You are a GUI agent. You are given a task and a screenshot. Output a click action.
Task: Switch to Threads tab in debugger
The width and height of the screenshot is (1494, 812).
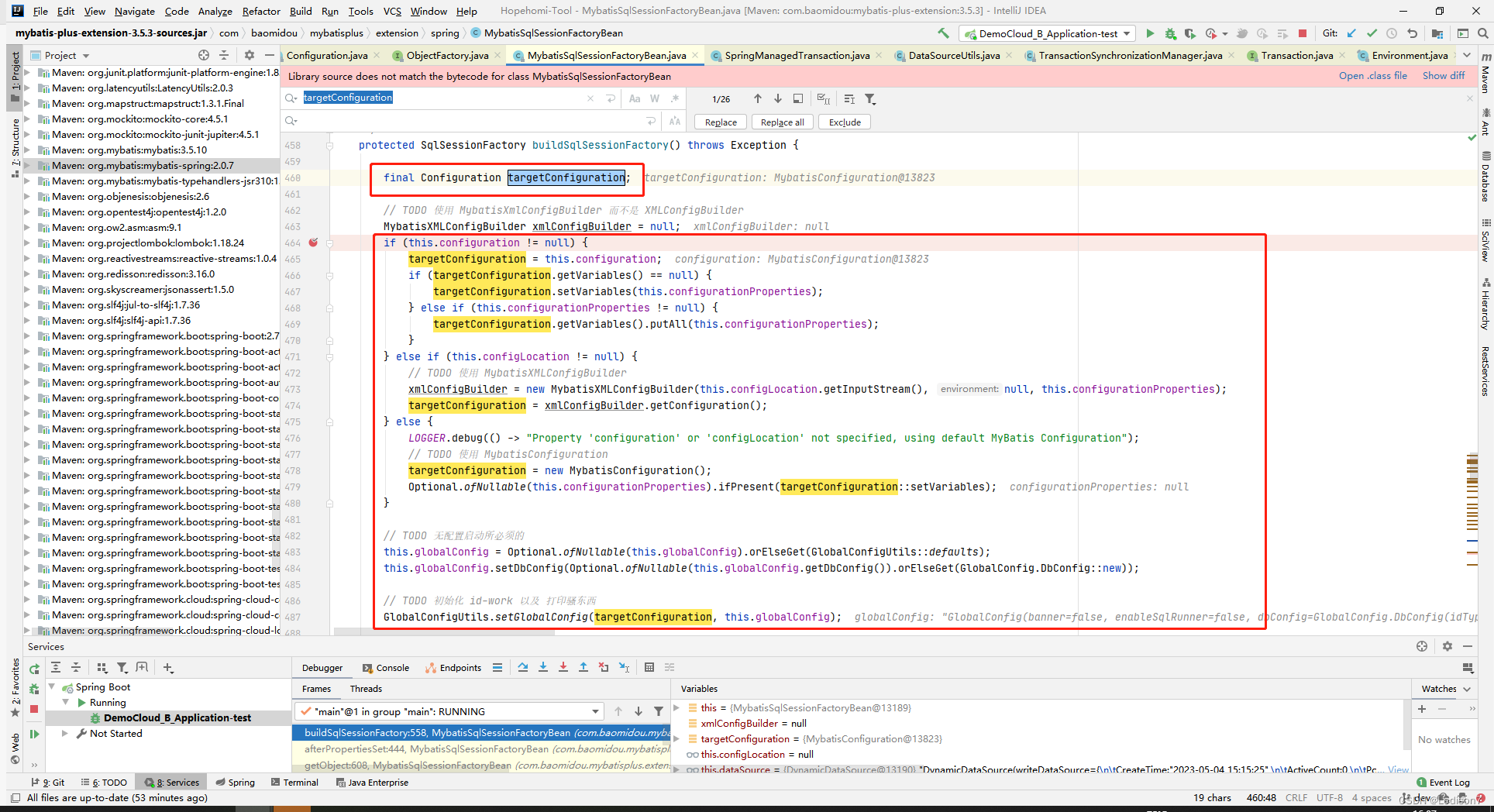[x=366, y=688]
